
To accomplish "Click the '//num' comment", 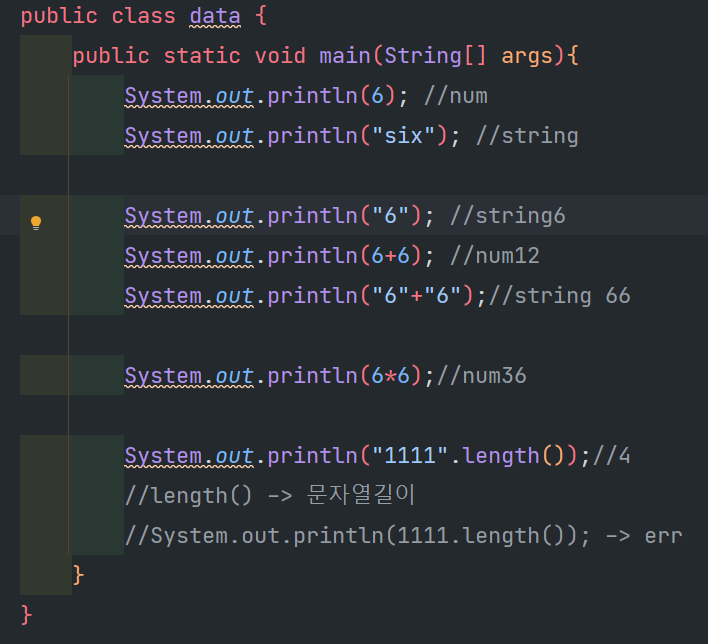I will 456,96.
